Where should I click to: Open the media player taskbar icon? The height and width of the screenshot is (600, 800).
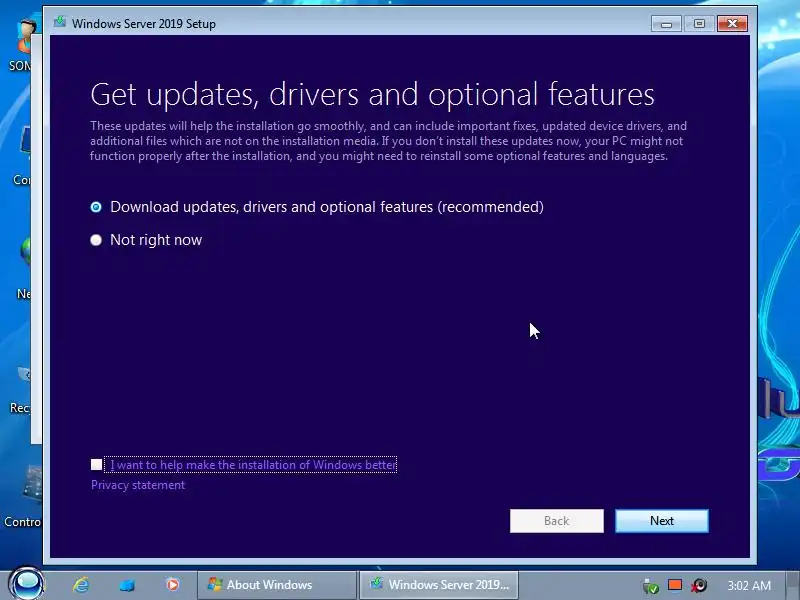tap(173, 585)
